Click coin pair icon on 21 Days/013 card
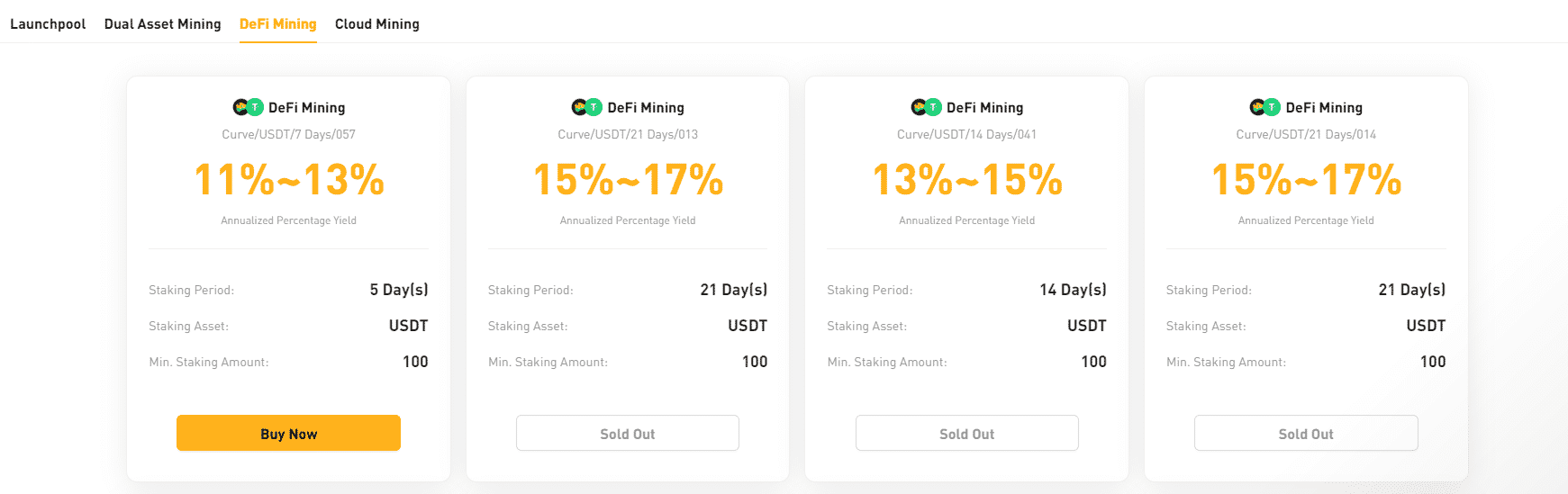 click(587, 107)
